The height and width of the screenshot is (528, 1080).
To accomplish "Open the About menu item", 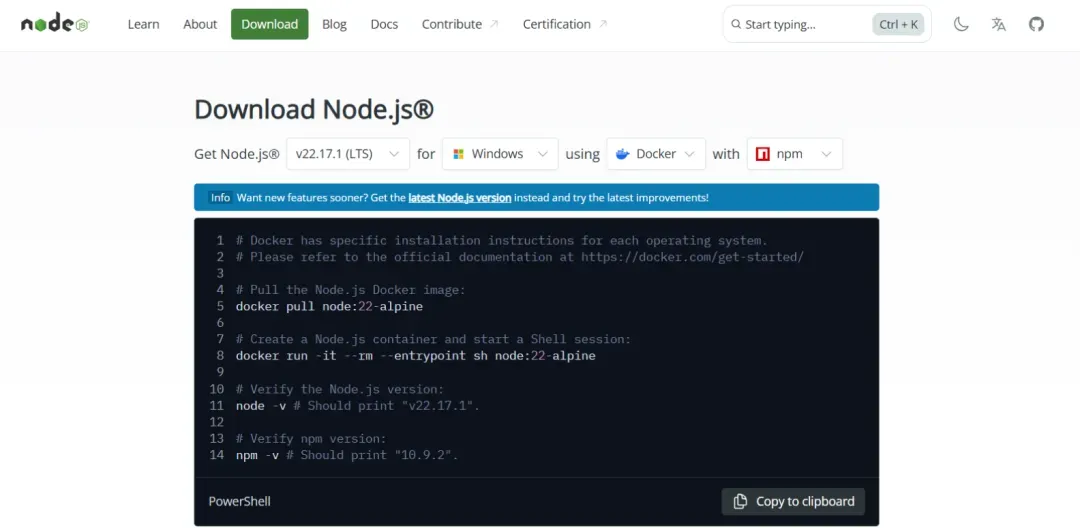I will pyautogui.click(x=200, y=24).
